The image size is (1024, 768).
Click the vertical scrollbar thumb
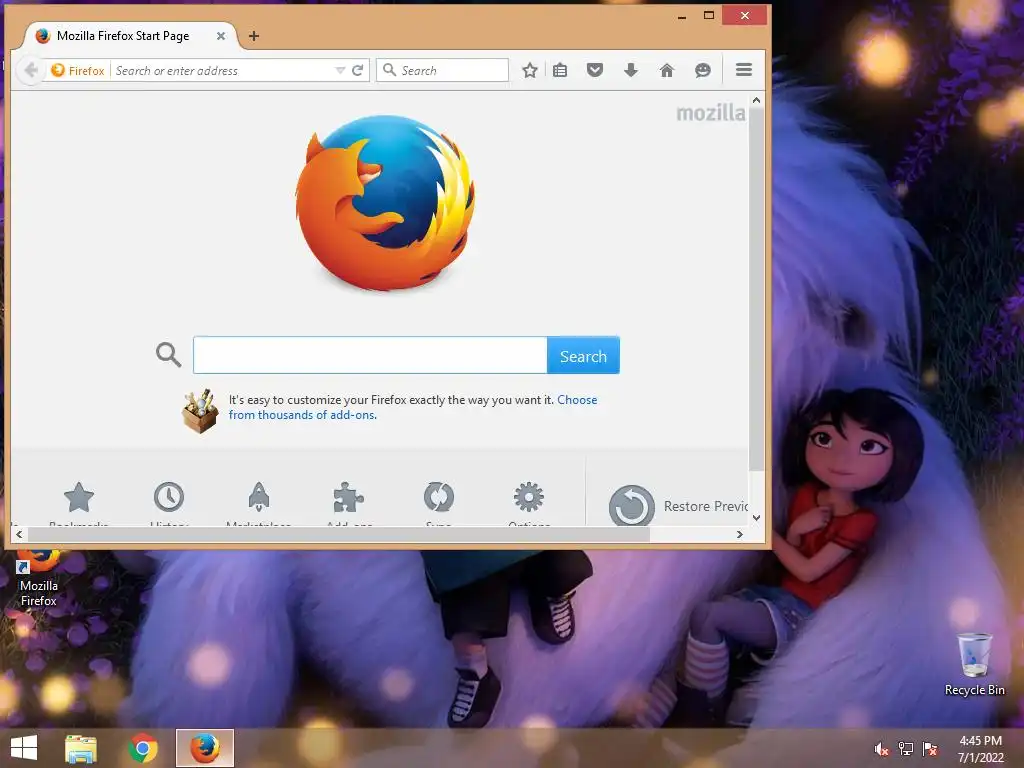[x=756, y=289]
